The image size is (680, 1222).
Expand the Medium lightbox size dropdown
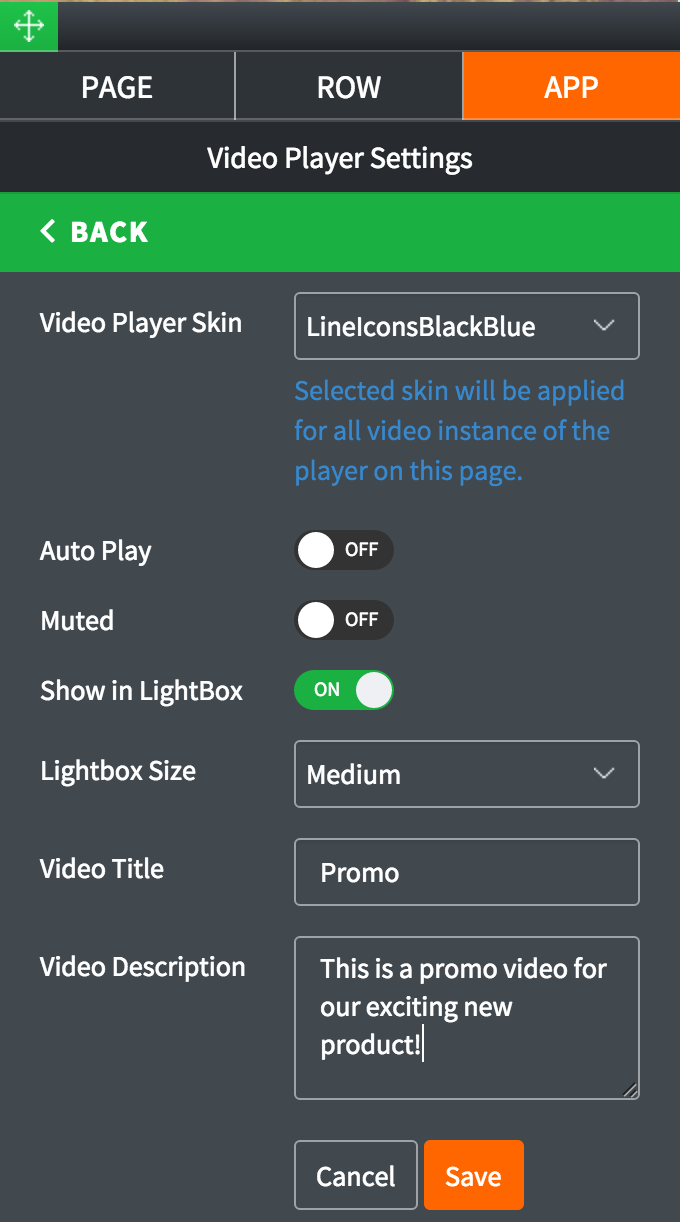[467, 774]
